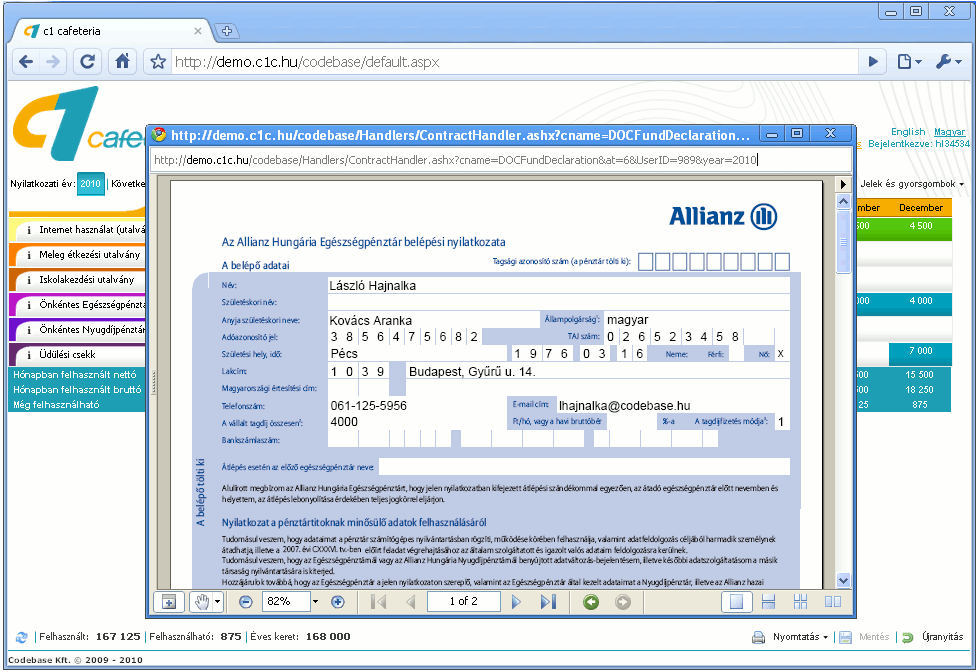980x672 pixels.
Task: Refresh totals with the status bar icon
Action: click(22, 637)
